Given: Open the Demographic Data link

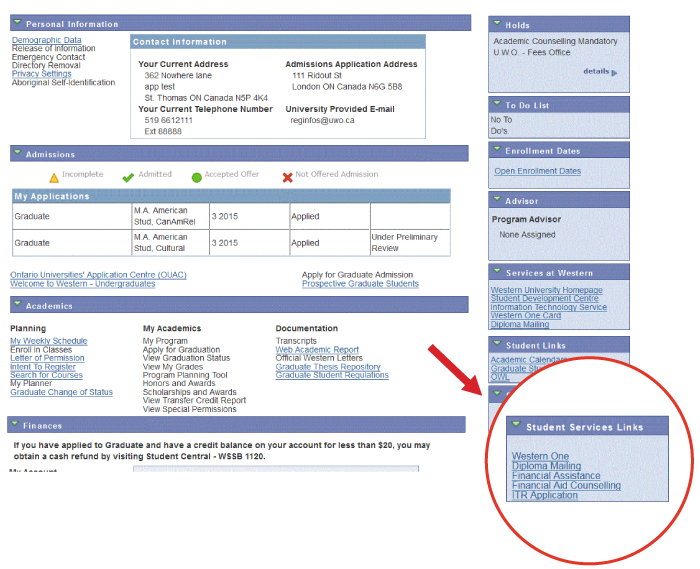Looking at the screenshot, I should click(46, 40).
